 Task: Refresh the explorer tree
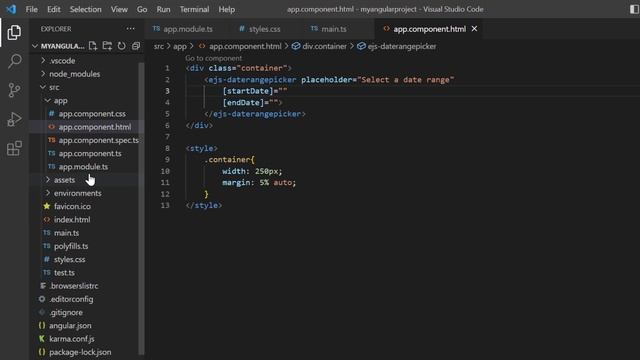tap(122, 46)
